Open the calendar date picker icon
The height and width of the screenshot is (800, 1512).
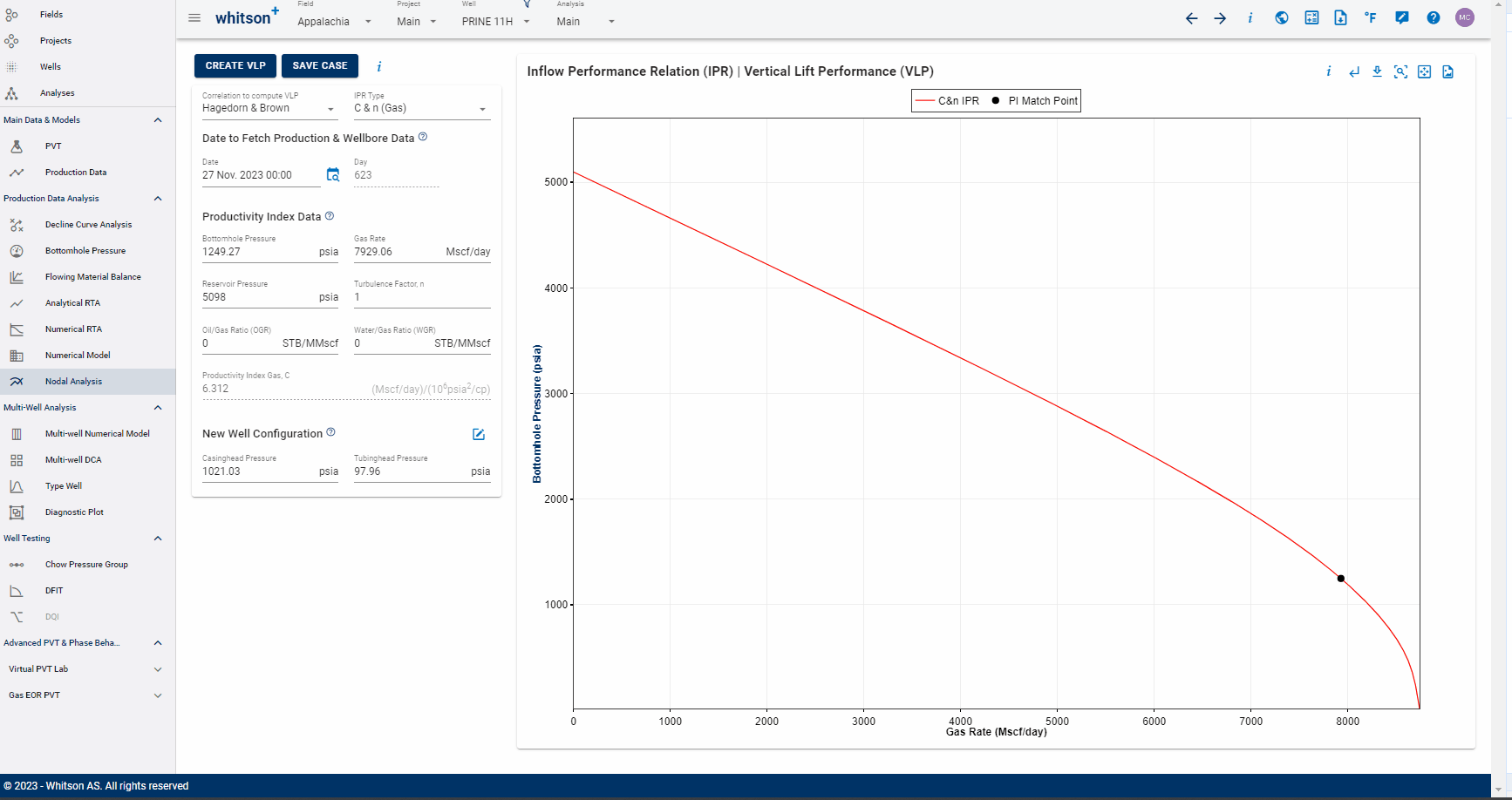(332, 175)
